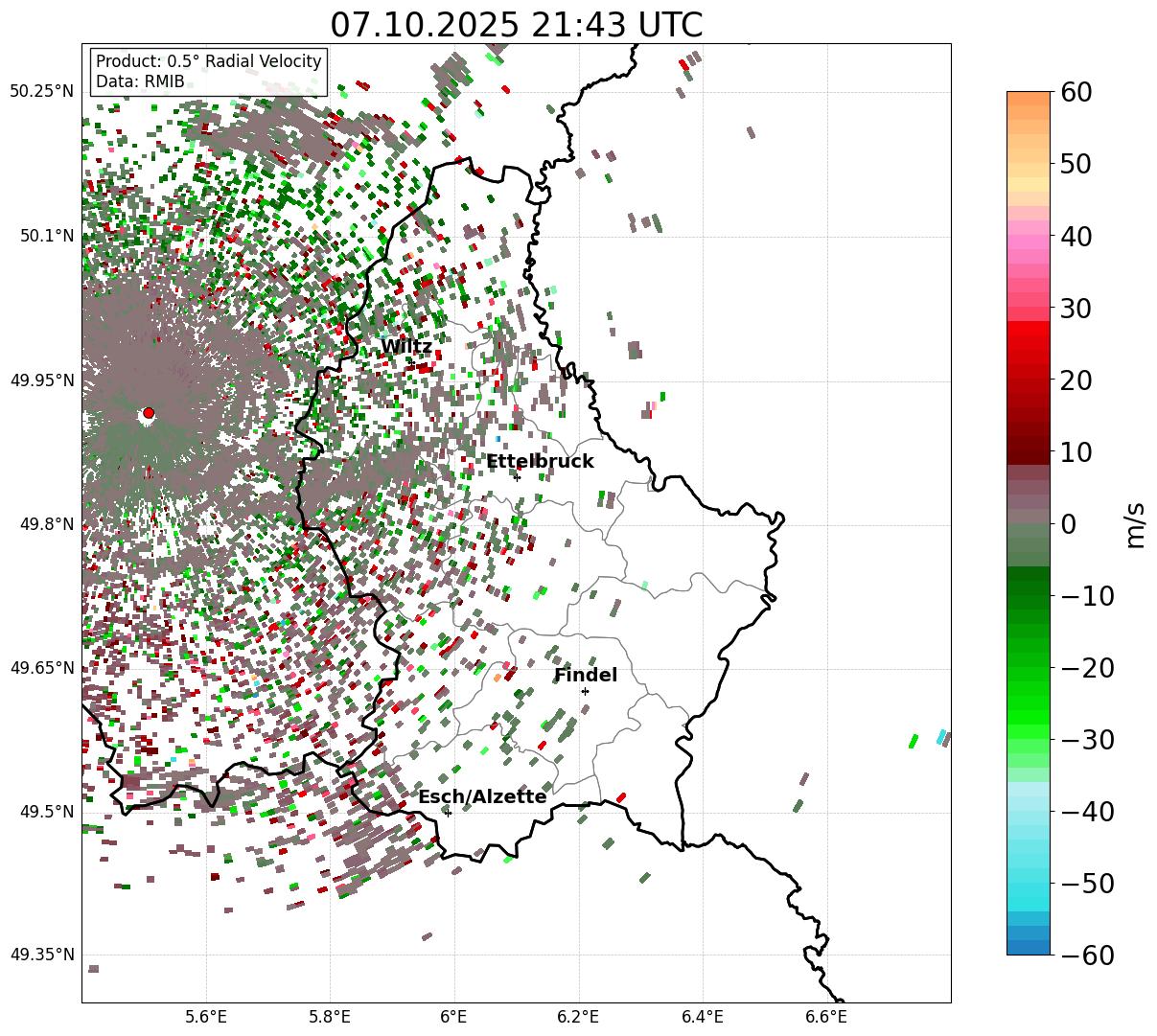Click the 50.1°N latitude tick label
This screenshot has width=1157, height=1036.
coord(47,236)
